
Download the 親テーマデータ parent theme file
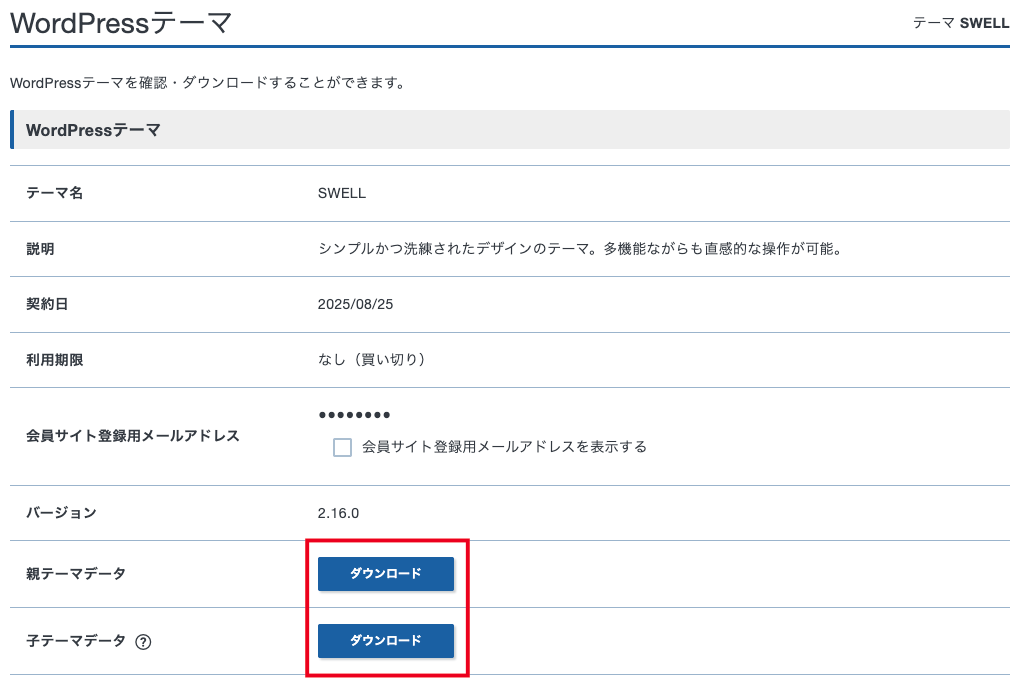(x=386, y=574)
